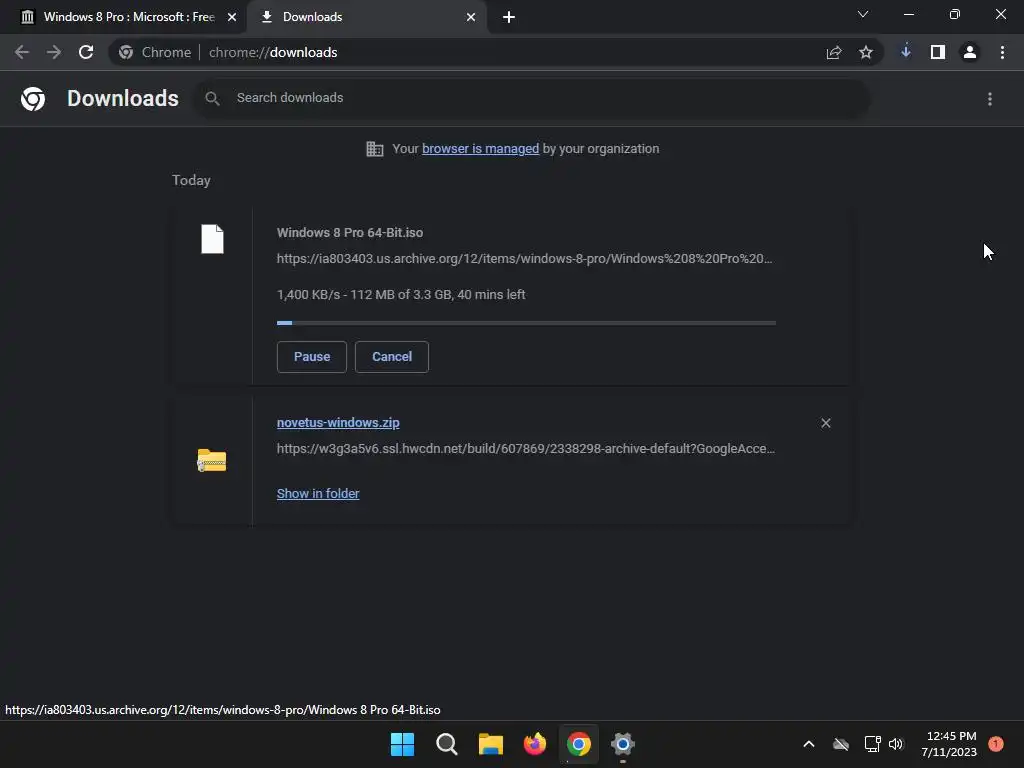Viewport: 1024px width, 768px height.
Task: Open the tab search dropdown chevron
Action: tap(863, 14)
